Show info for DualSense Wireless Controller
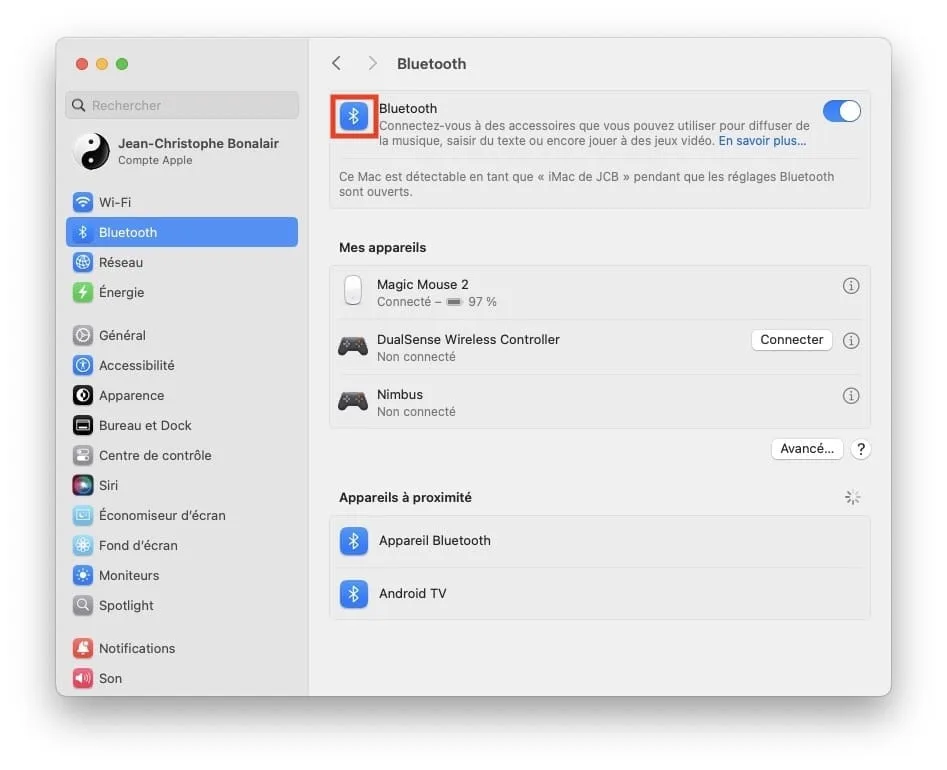947x770 pixels. click(x=851, y=341)
